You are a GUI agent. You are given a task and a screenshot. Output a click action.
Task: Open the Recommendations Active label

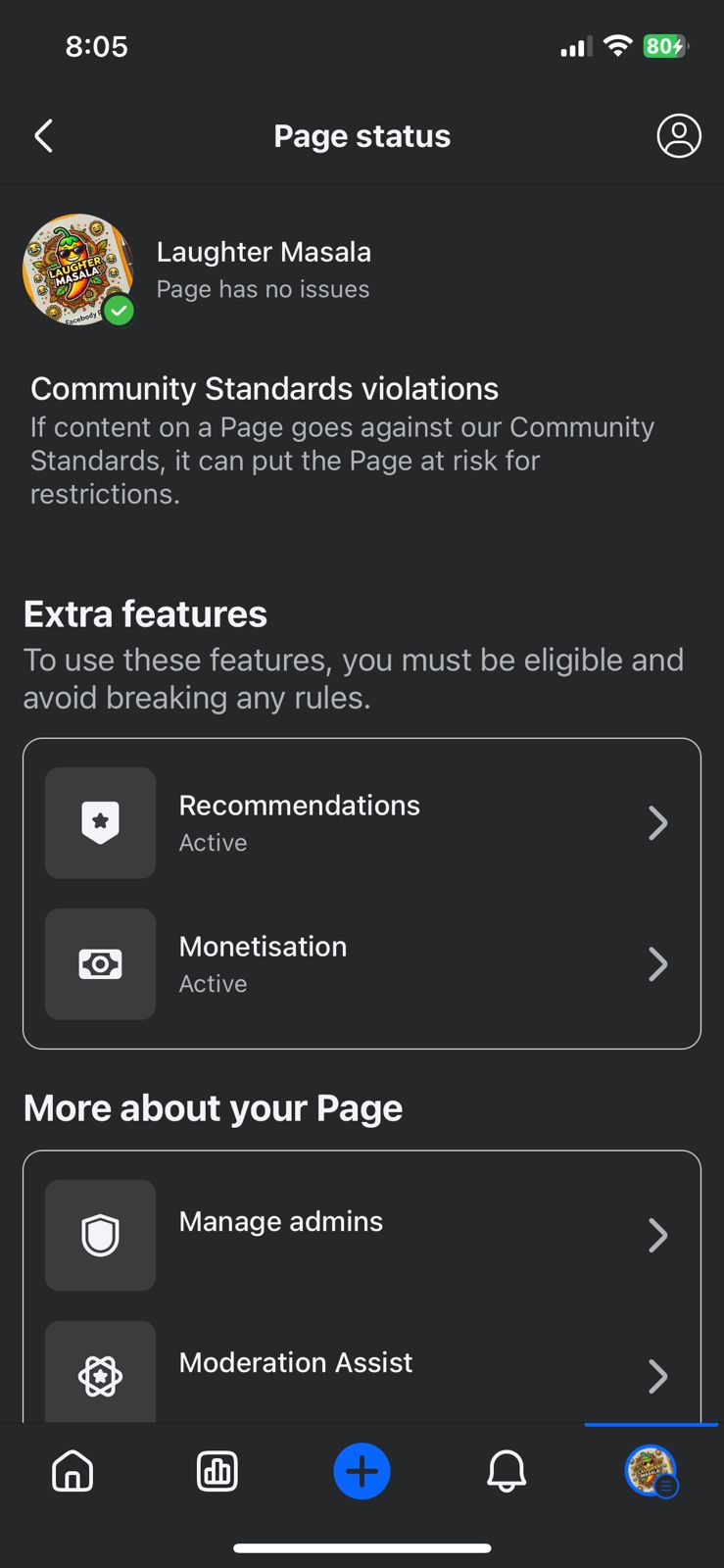coord(213,843)
